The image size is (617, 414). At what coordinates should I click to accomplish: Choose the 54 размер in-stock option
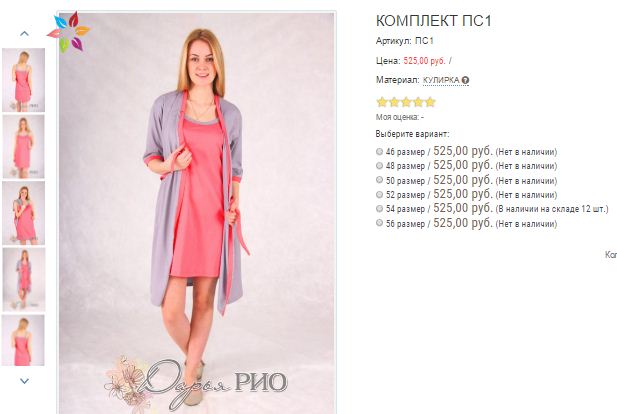(379, 209)
